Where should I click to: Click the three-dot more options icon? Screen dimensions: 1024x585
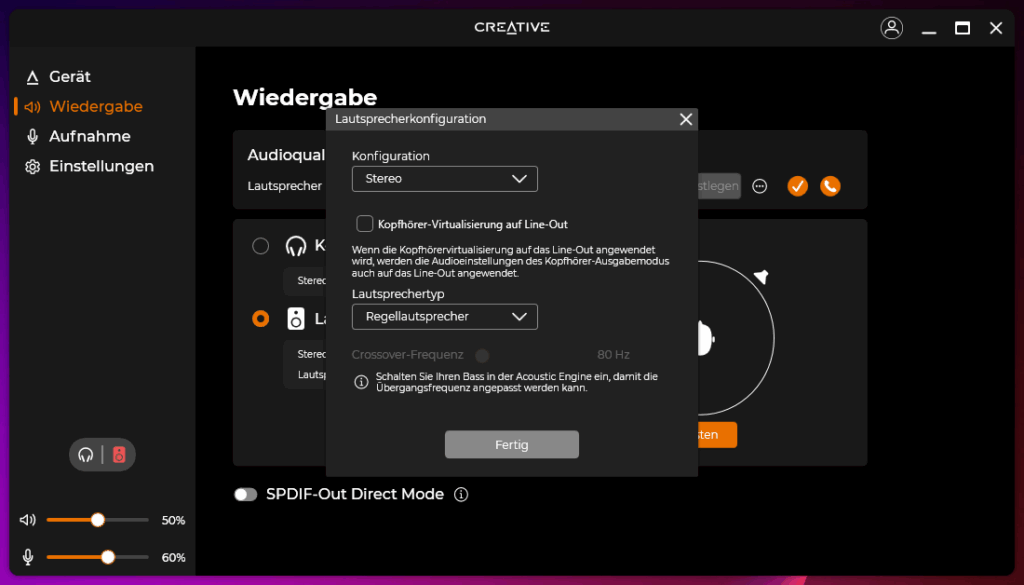760,186
